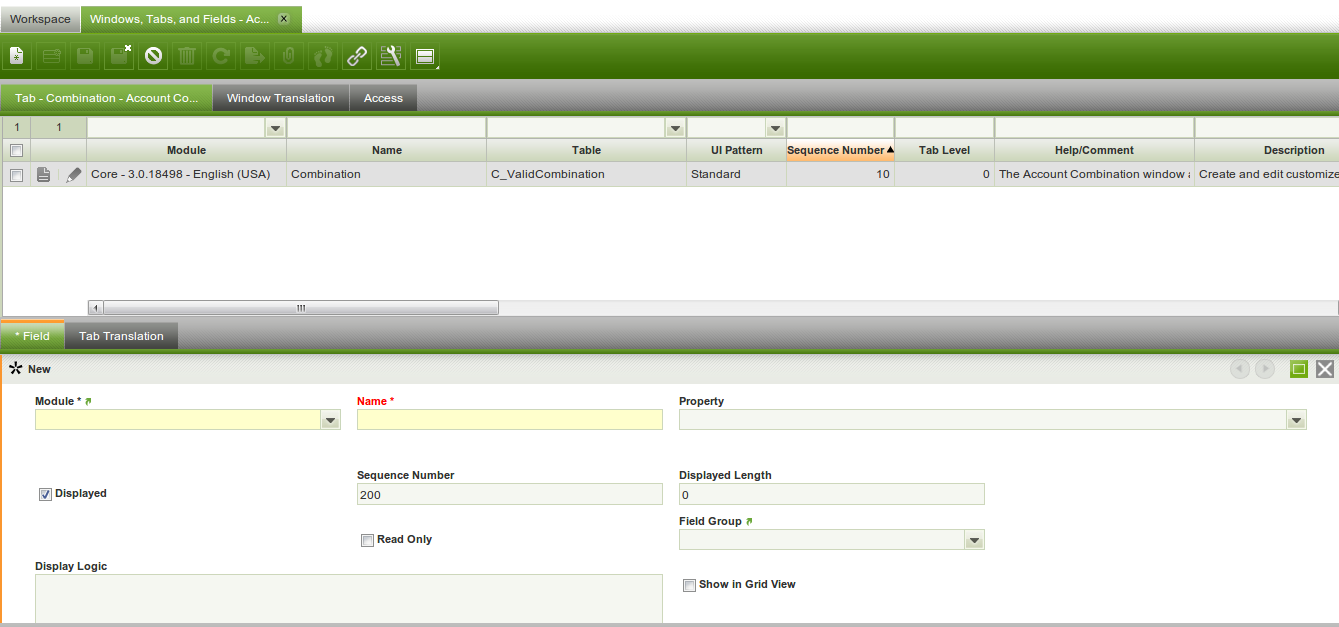Open UI Pattern filter dropdown
The width and height of the screenshot is (1339, 627).
(775, 128)
